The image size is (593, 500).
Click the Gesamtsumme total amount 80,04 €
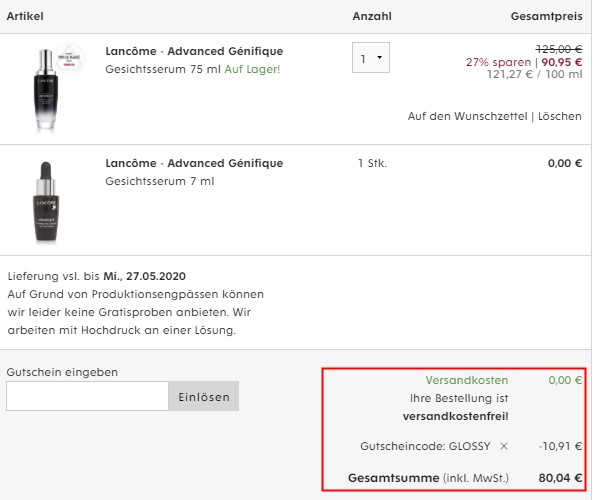(x=560, y=478)
